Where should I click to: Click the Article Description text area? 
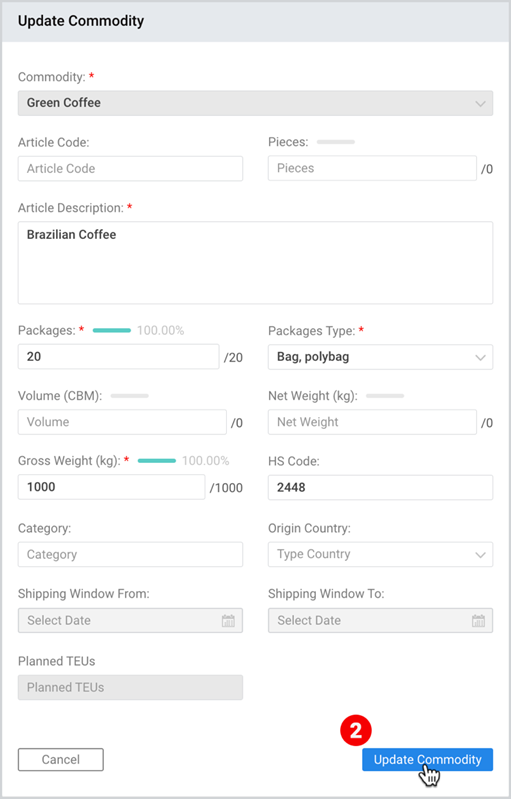point(255,262)
